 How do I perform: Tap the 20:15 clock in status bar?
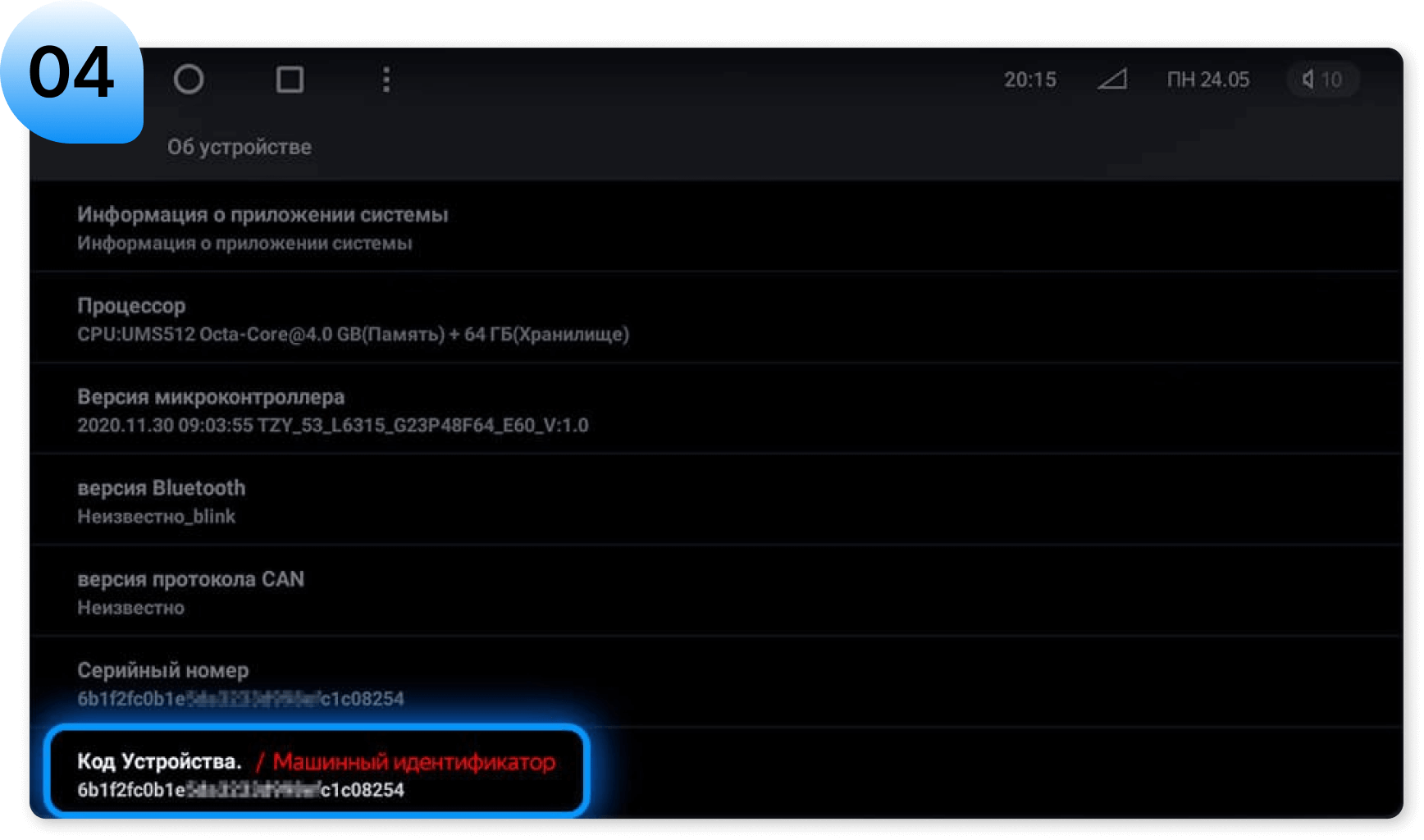1029,80
